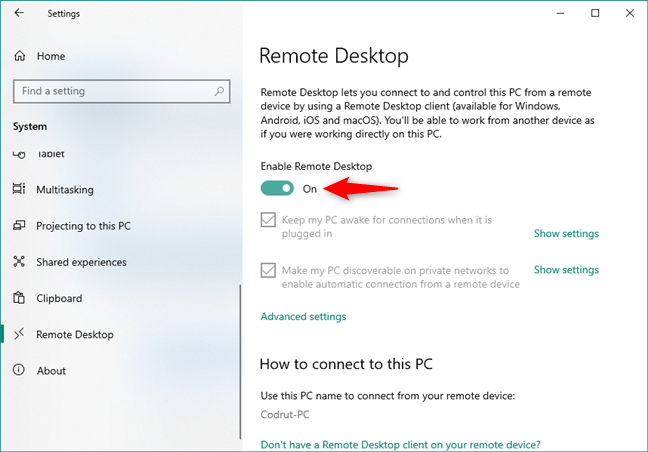Image resolution: width=648 pixels, height=452 pixels.
Task: Click the sidebar vertical scrollbar
Action: pyautogui.click(x=240, y=362)
